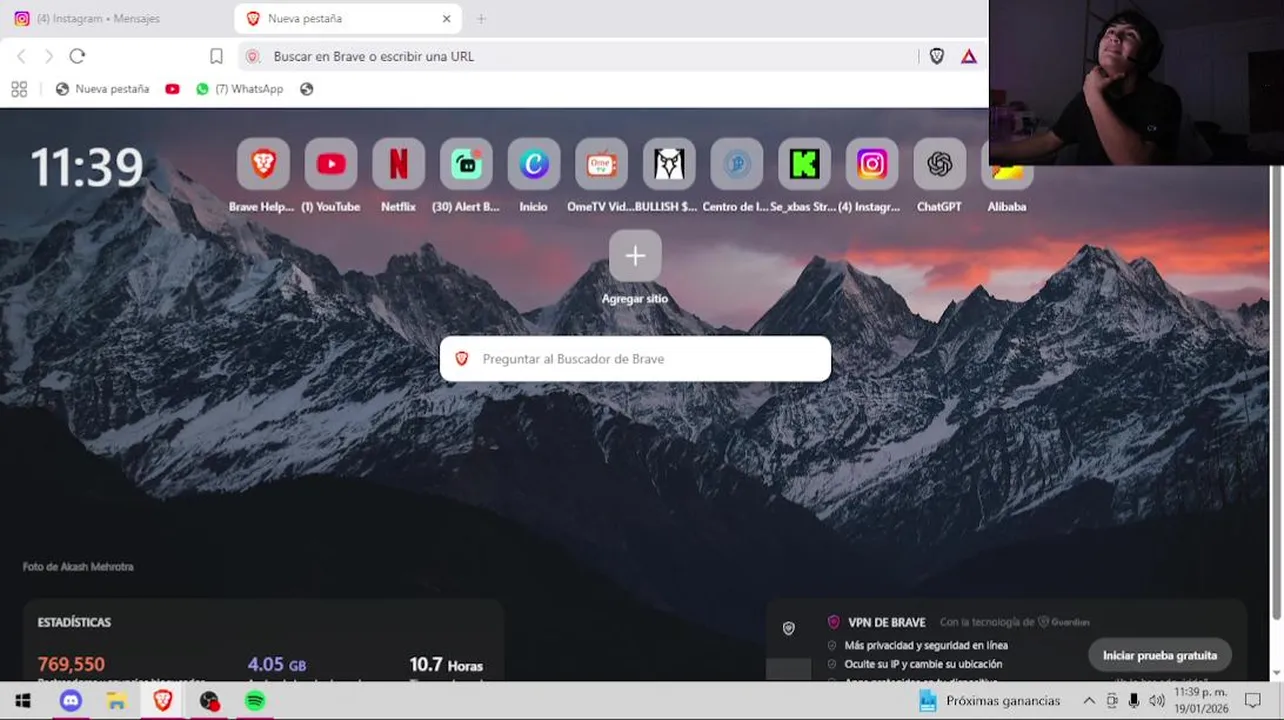Click the 10.7 Horas time stat
The image size is (1284, 720).
point(446,664)
